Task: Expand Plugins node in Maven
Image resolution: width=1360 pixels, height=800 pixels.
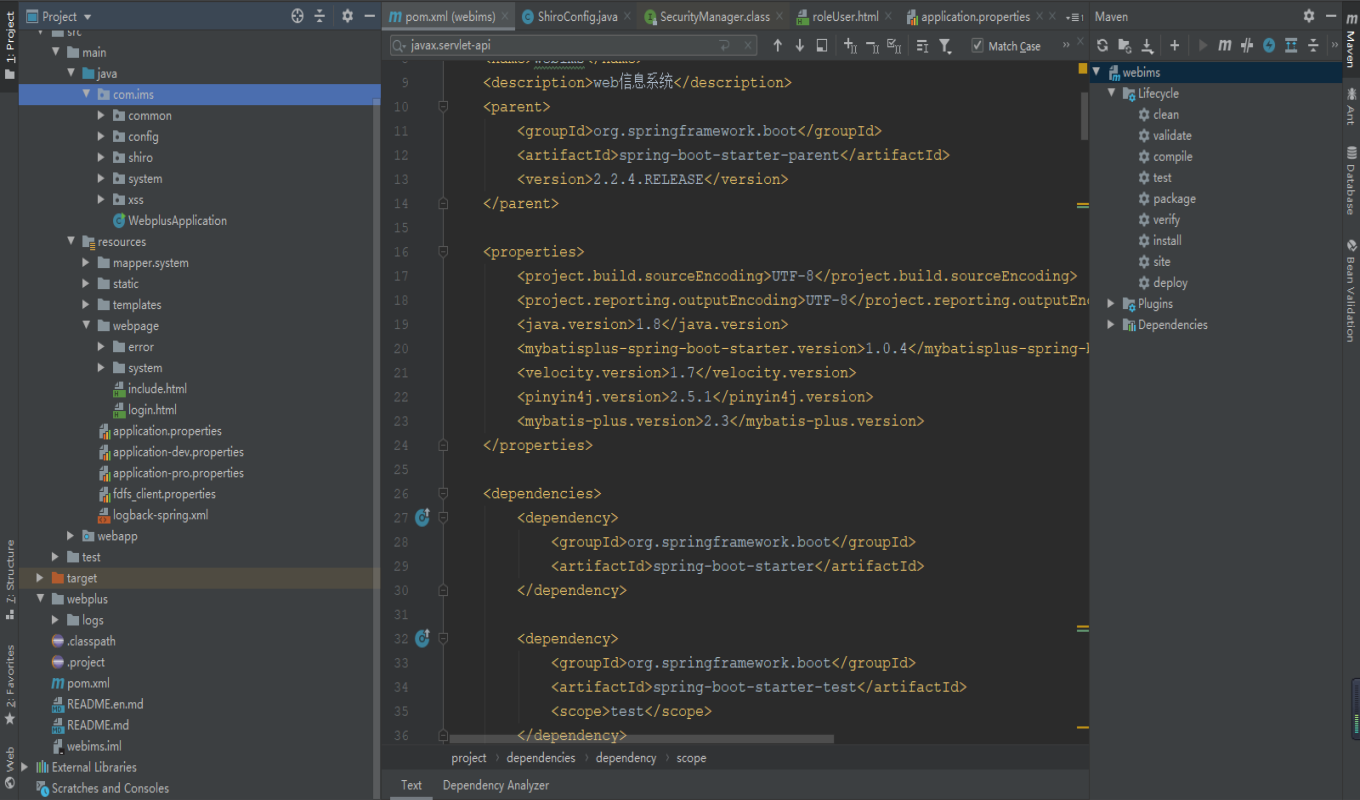Action: (1111, 303)
